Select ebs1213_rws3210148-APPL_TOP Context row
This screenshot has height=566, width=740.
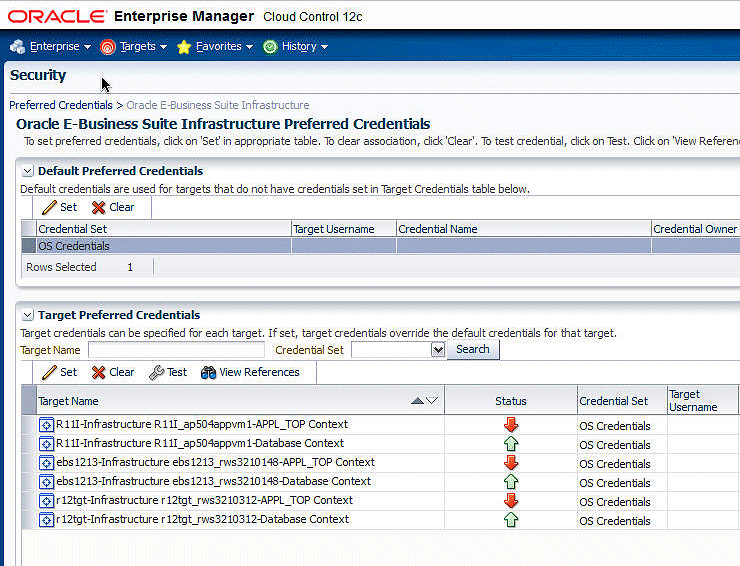point(380,463)
